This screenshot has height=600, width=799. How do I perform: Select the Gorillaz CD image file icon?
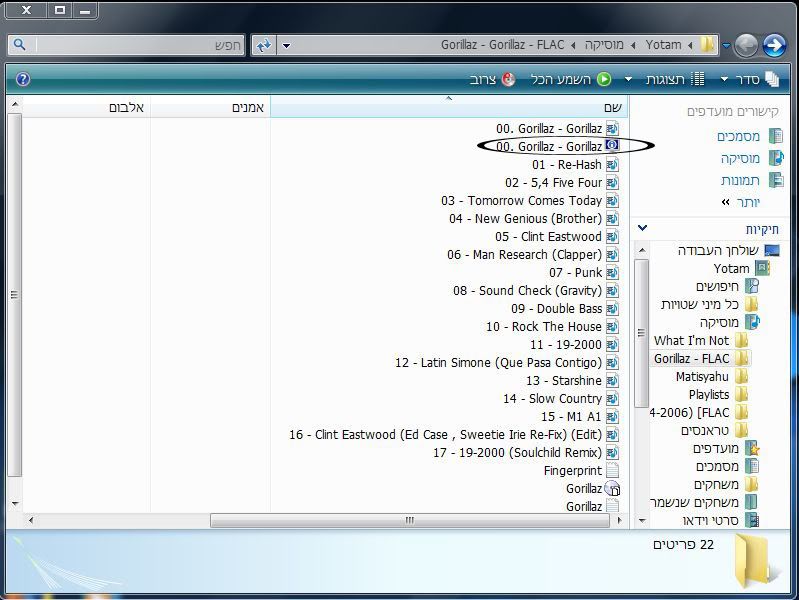click(612, 489)
